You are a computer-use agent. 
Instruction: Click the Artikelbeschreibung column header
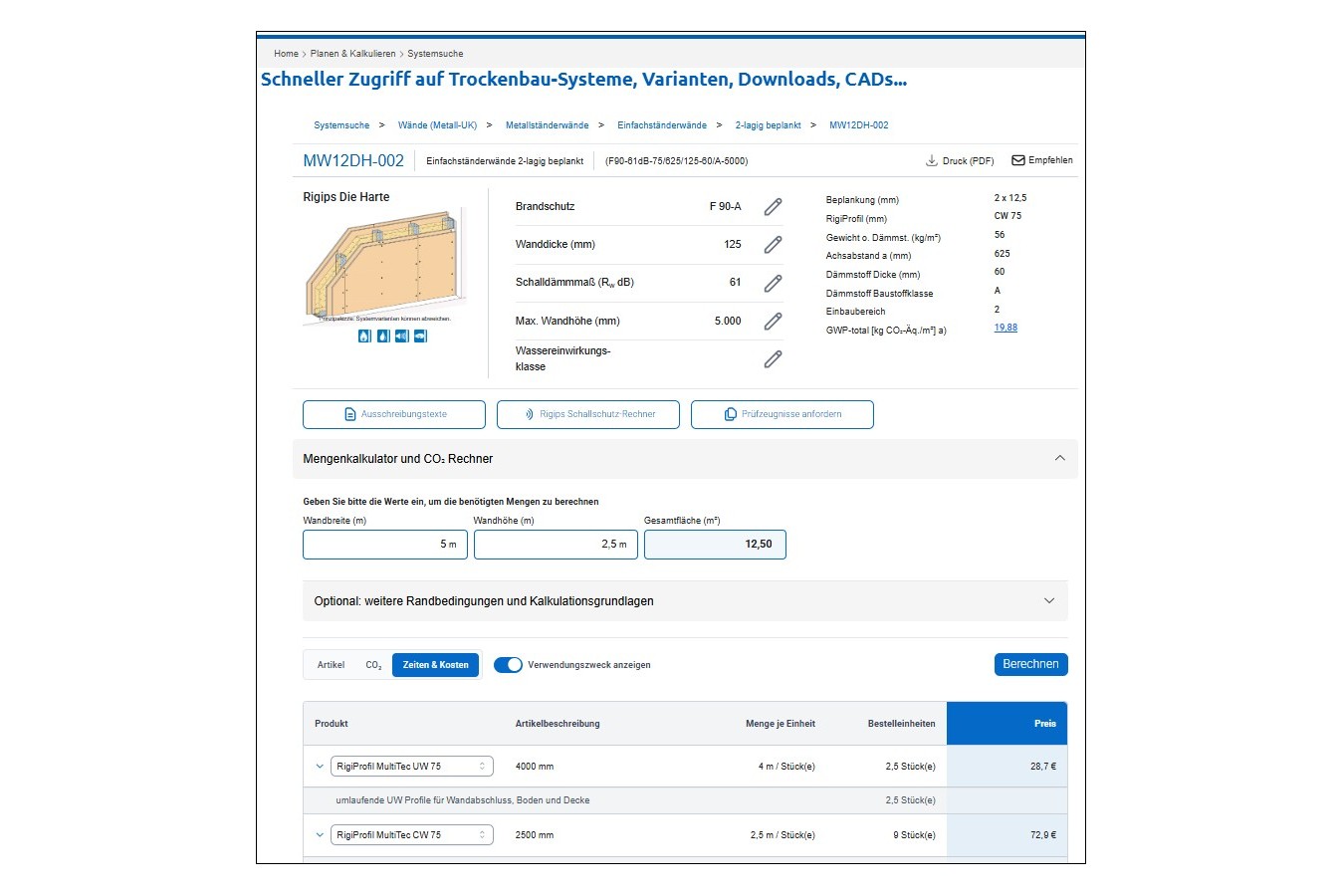click(558, 724)
